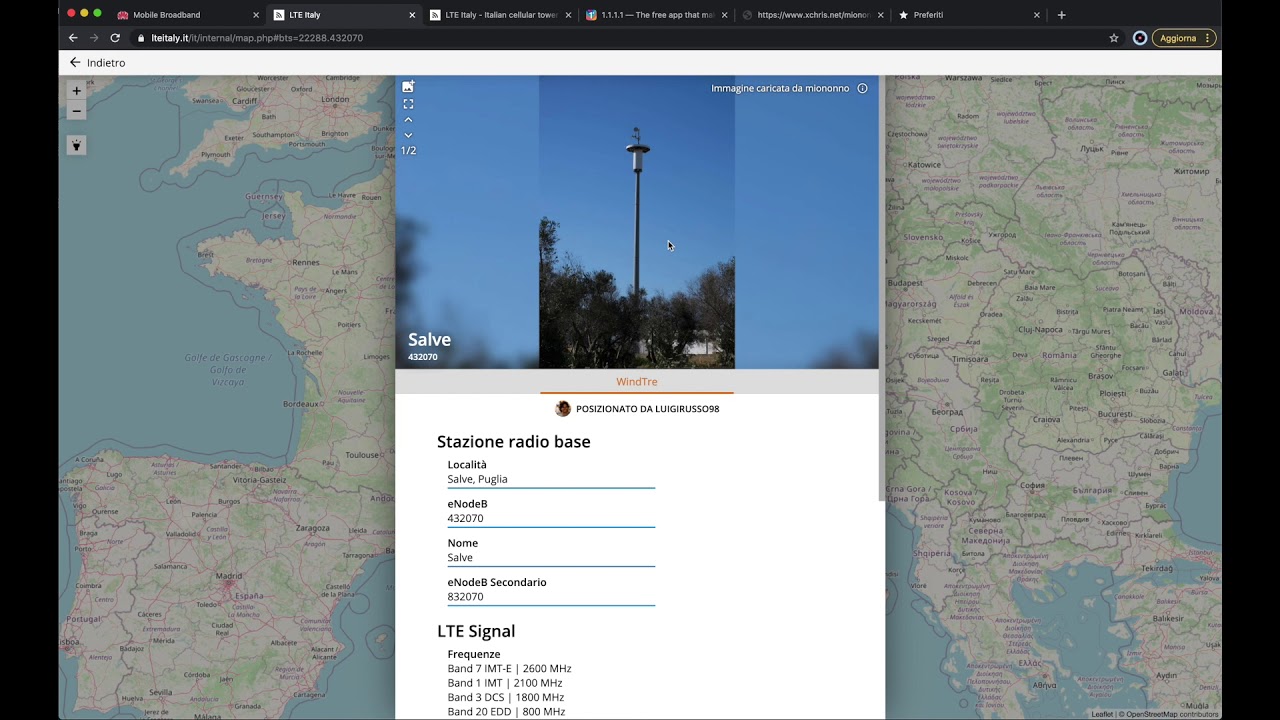Select the WindTre operator tab
1280x720 pixels.
tap(637, 382)
